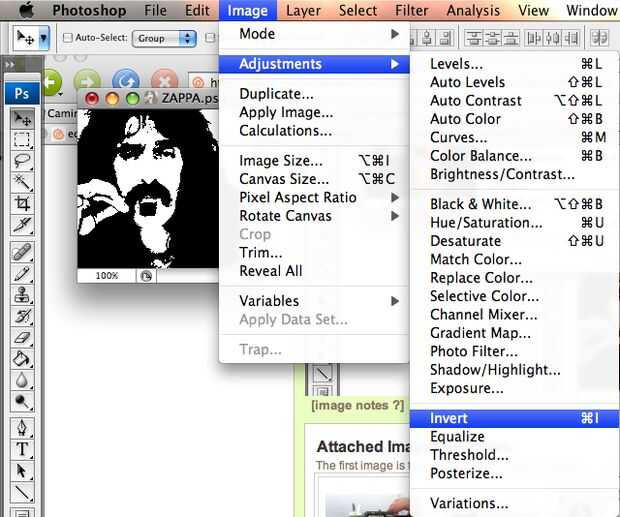The width and height of the screenshot is (620, 517).
Task: Open the View menu
Action: (533, 10)
